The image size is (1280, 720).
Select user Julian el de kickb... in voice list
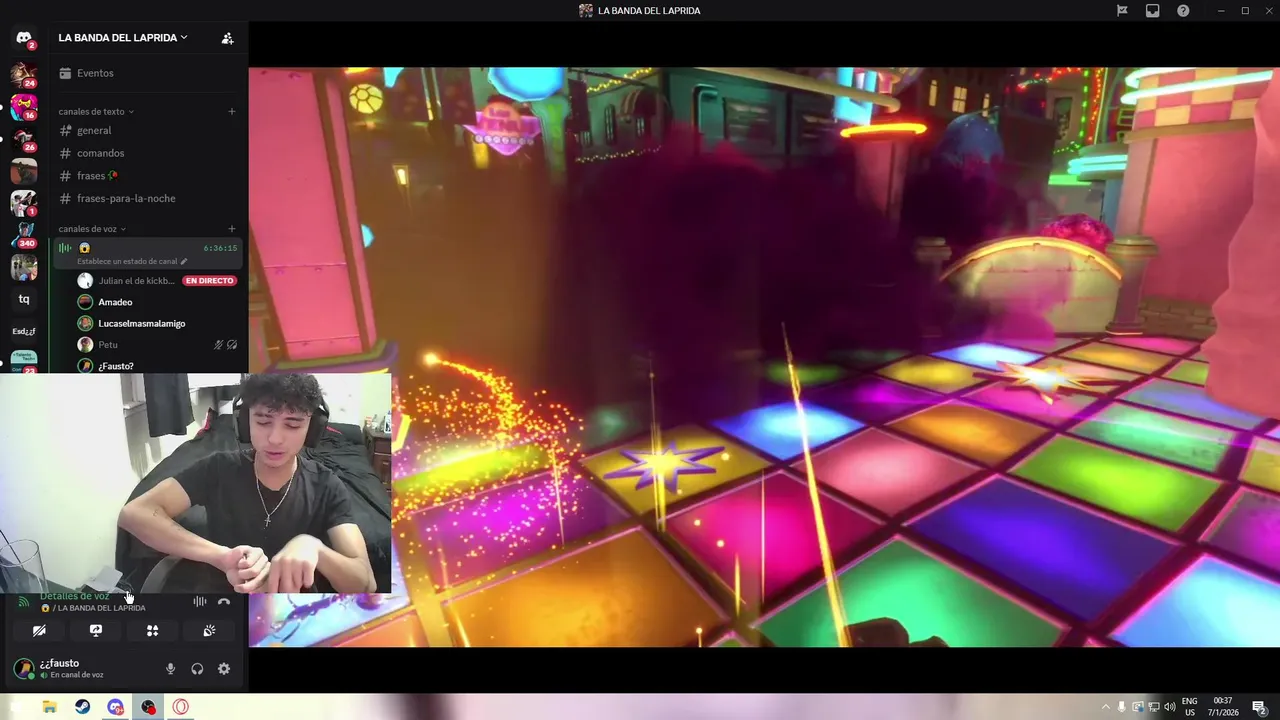pyautogui.click(x=136, y=281)
